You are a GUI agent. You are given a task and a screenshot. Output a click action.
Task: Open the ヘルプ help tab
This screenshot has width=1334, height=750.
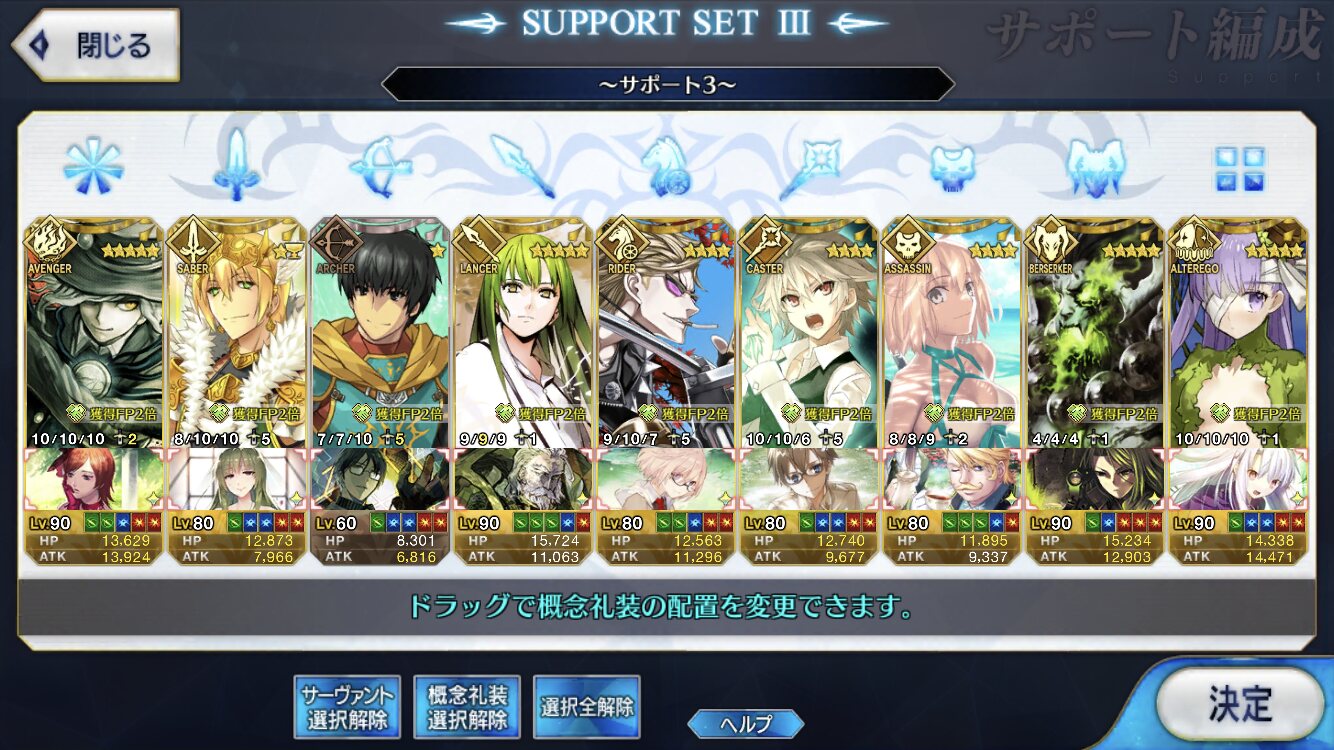(745, 724)
